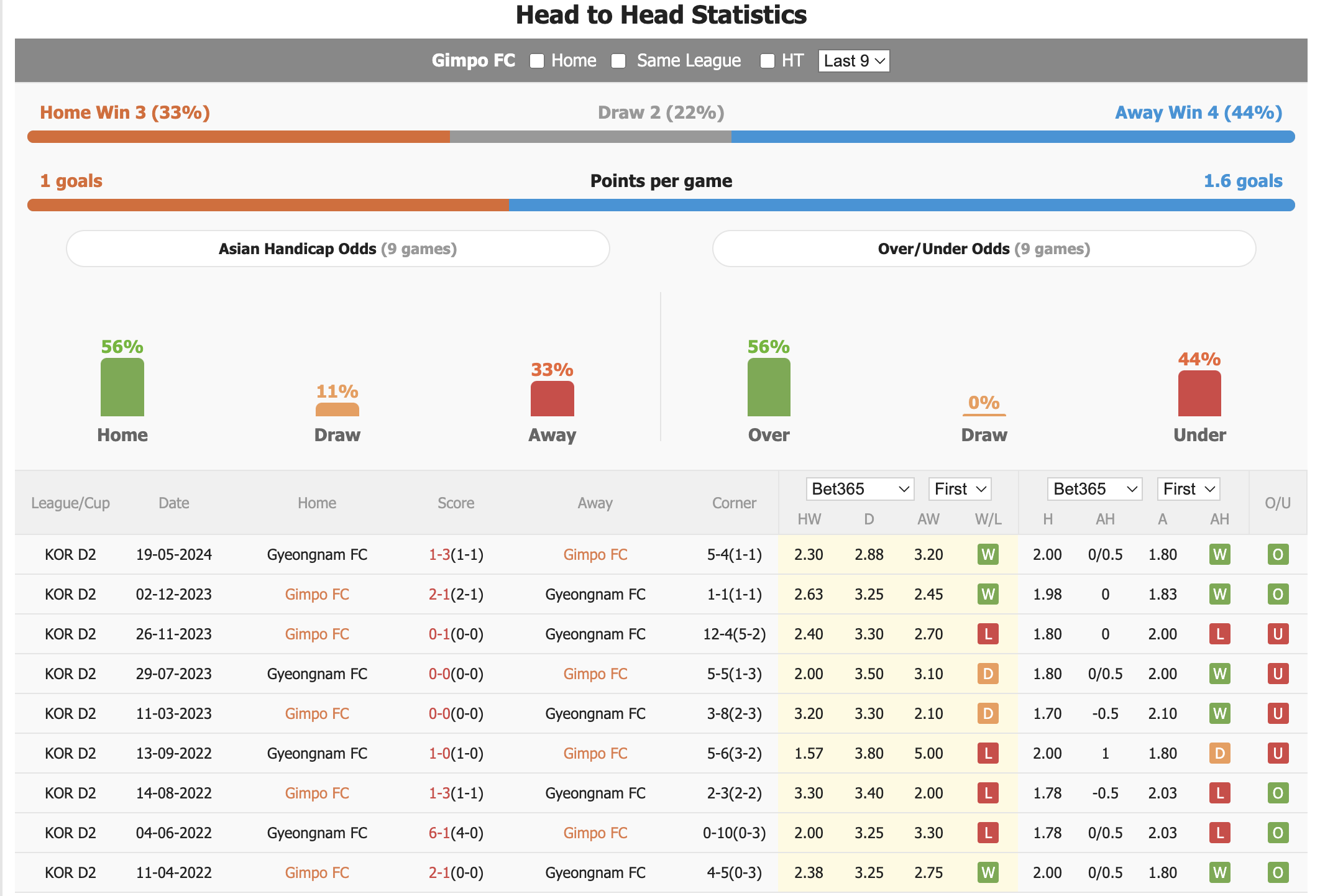Click O/U badge U for 29-07-2023 match

pos(1278,674)
